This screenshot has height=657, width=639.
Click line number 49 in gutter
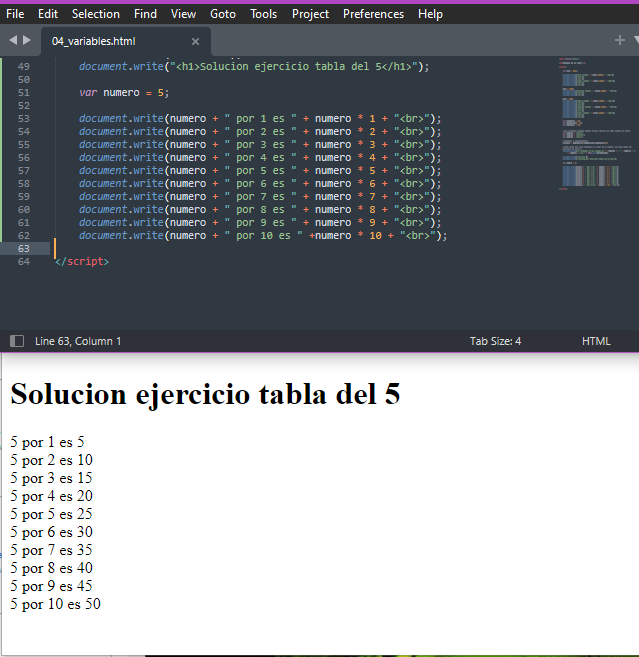pyautogui.click(x=24, y=67)
